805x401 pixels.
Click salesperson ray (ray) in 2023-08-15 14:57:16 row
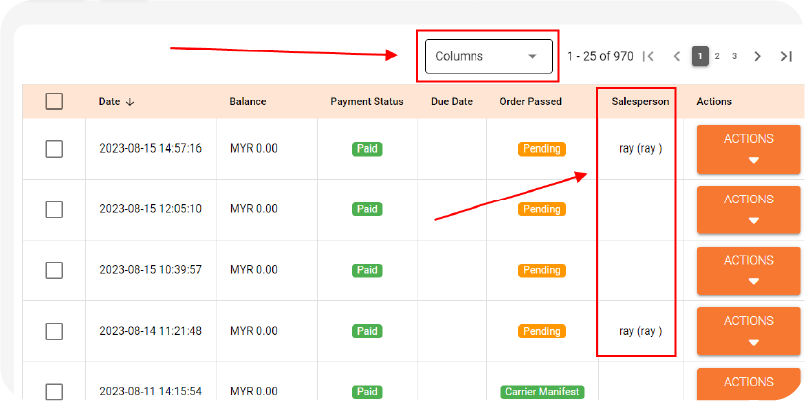point(641,149)
